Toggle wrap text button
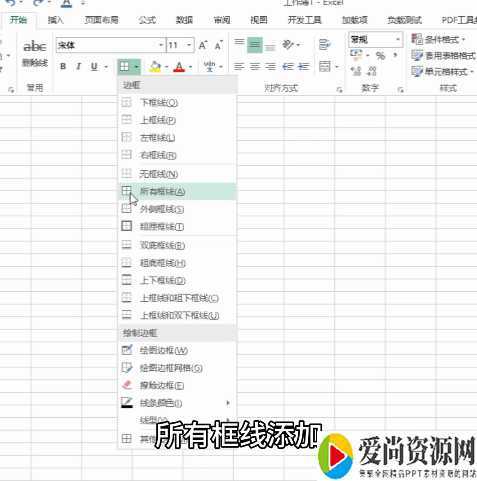This screenshot has width=477, height=481. (324, 44)
